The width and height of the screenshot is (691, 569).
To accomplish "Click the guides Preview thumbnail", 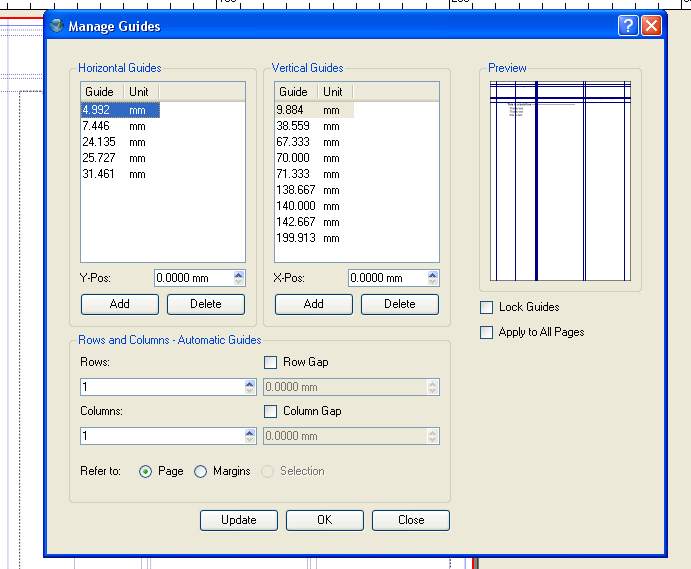I will pos(560,181).
